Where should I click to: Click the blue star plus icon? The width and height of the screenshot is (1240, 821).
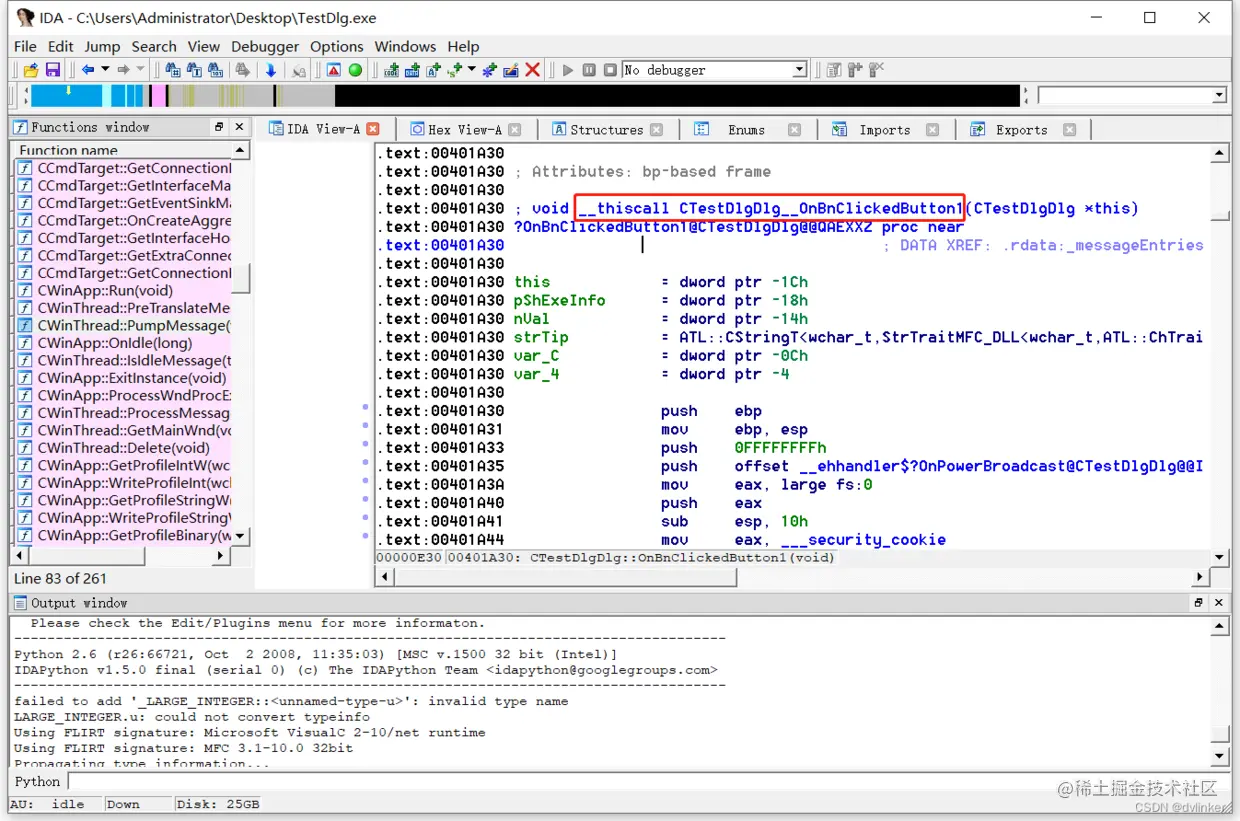[x=489, y=70]
